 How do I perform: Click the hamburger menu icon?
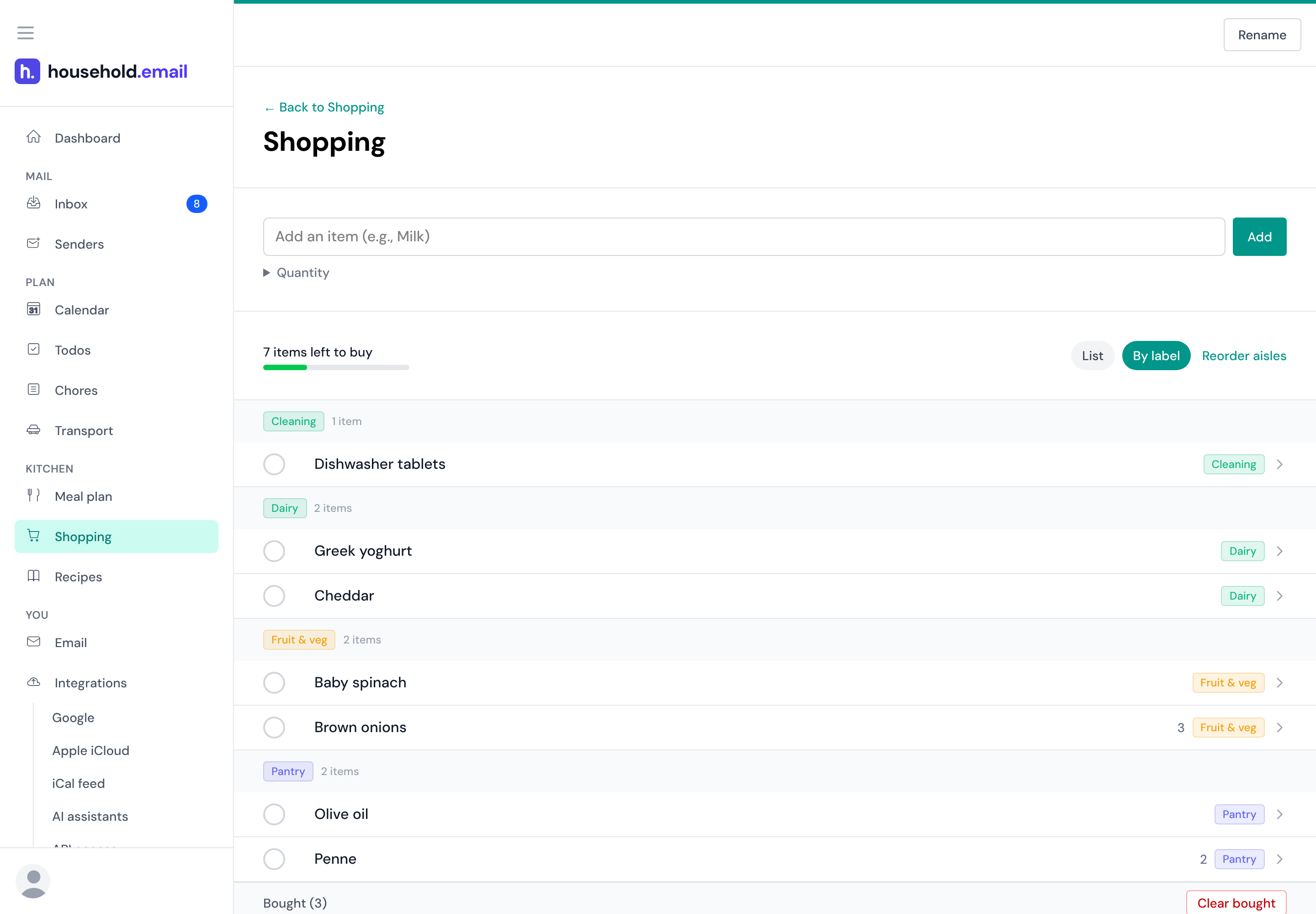(25, 32)
